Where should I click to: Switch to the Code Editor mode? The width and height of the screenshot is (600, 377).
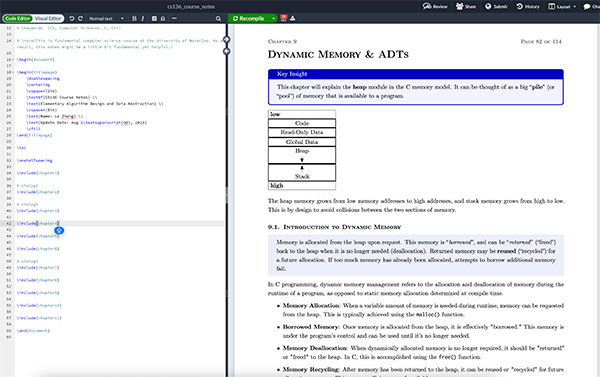pos(18,18)
